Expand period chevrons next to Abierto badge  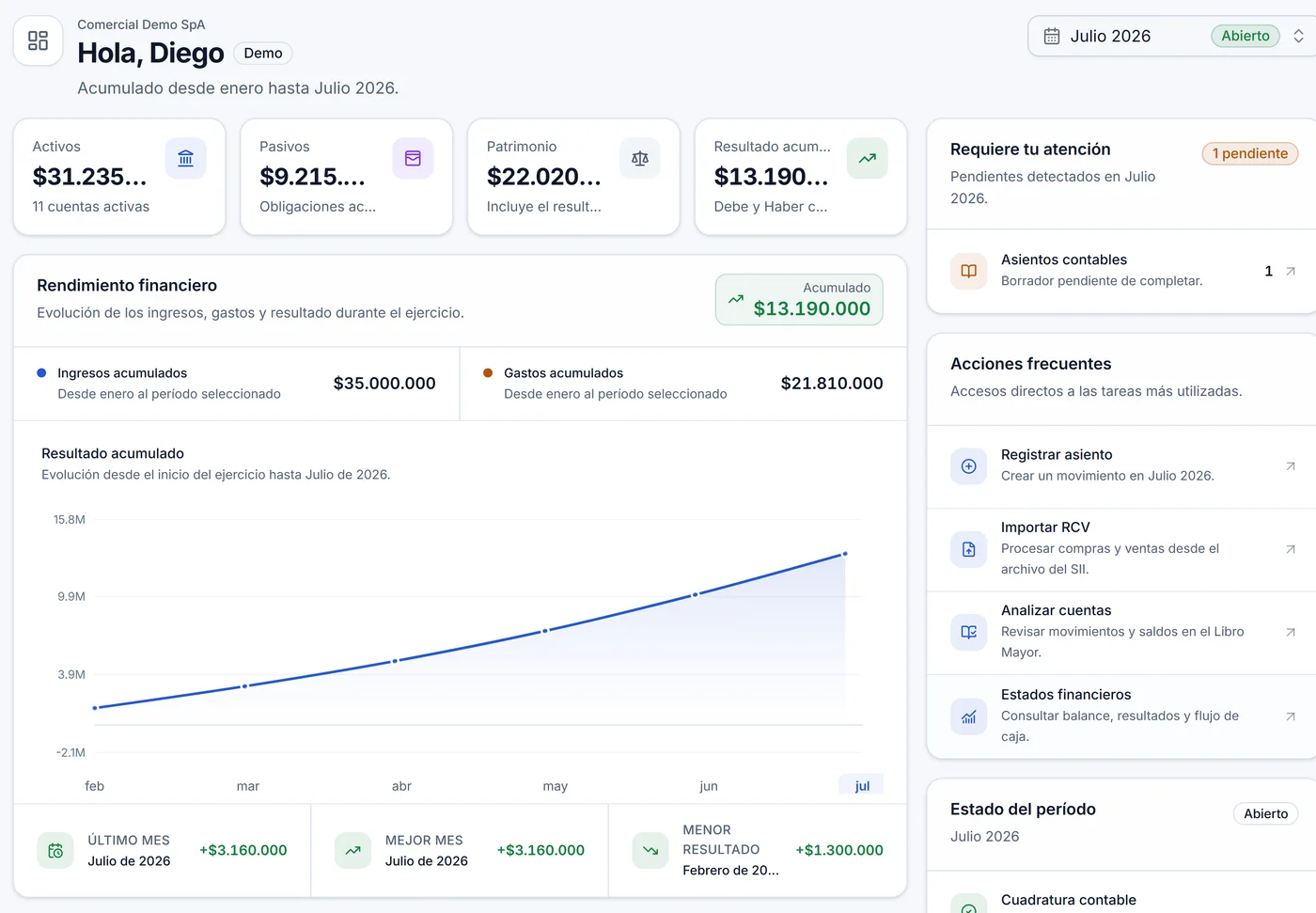click(1298, 36)
